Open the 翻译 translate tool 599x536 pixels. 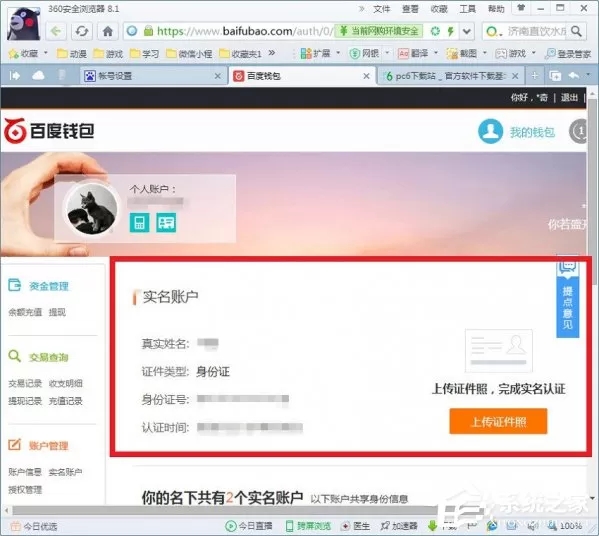[x=413, y=53]
